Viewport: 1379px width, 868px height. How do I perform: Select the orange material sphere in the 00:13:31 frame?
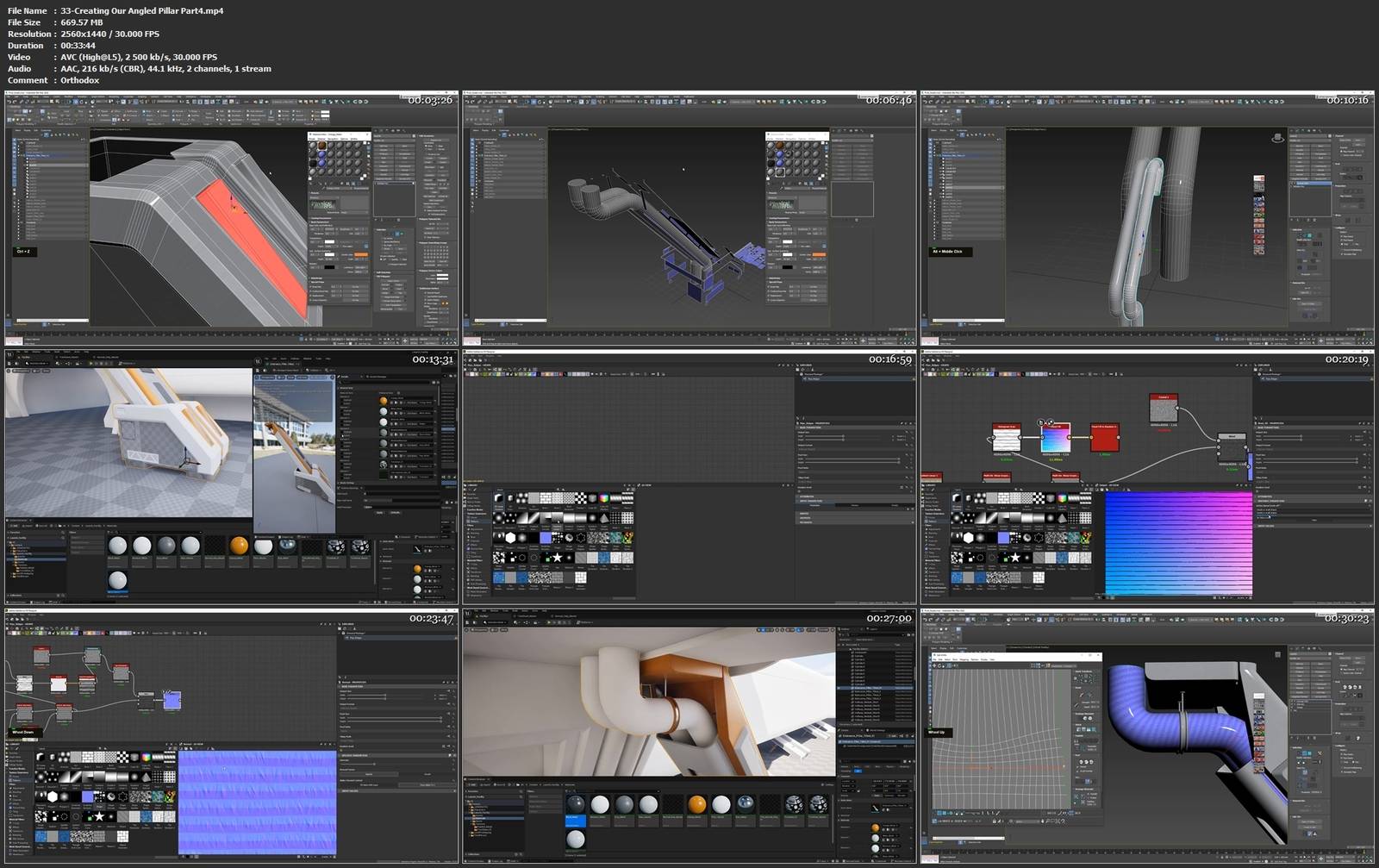coord(239,546)
